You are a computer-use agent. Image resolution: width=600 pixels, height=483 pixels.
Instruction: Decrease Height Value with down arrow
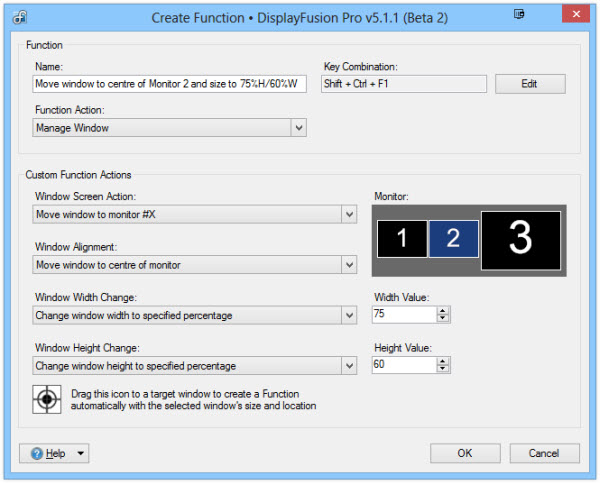(443, 369)
